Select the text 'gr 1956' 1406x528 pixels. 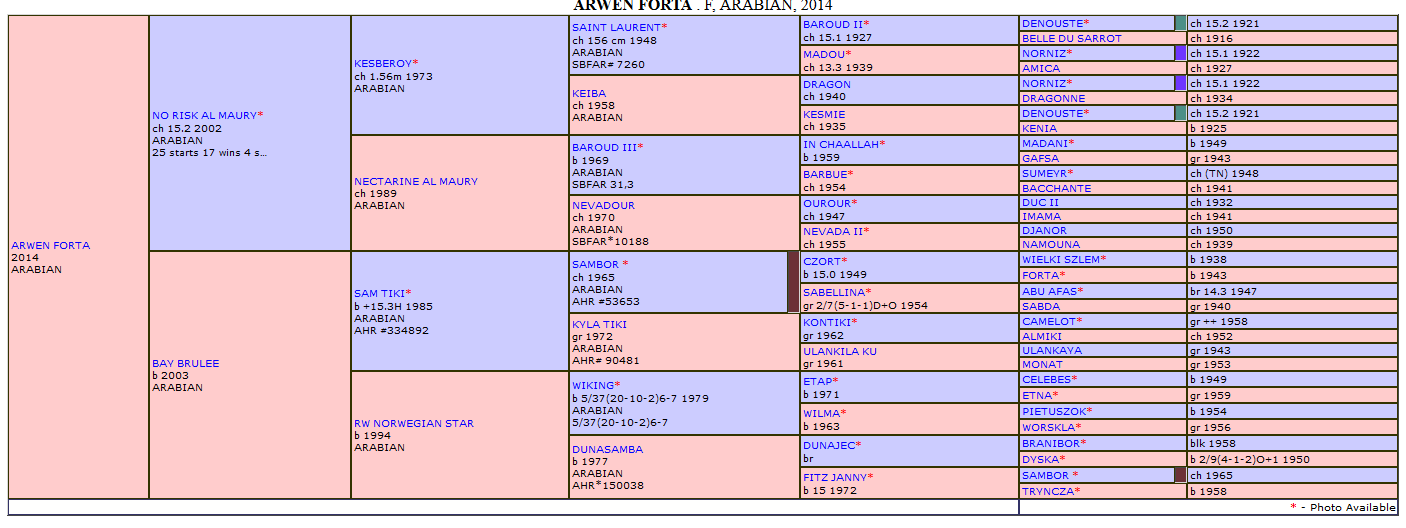tap(1210, 428)
